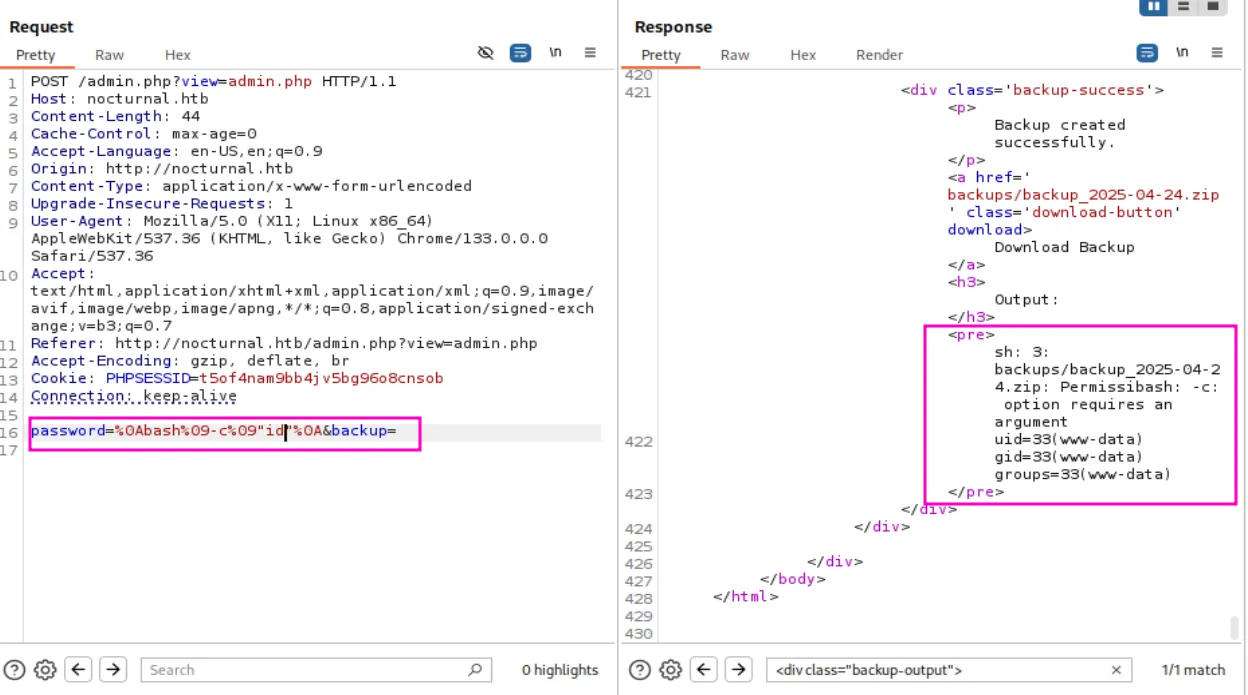Select the Hex tab in Request
This screenshot has height=695, width=1248.
click(x=178, y=55)
